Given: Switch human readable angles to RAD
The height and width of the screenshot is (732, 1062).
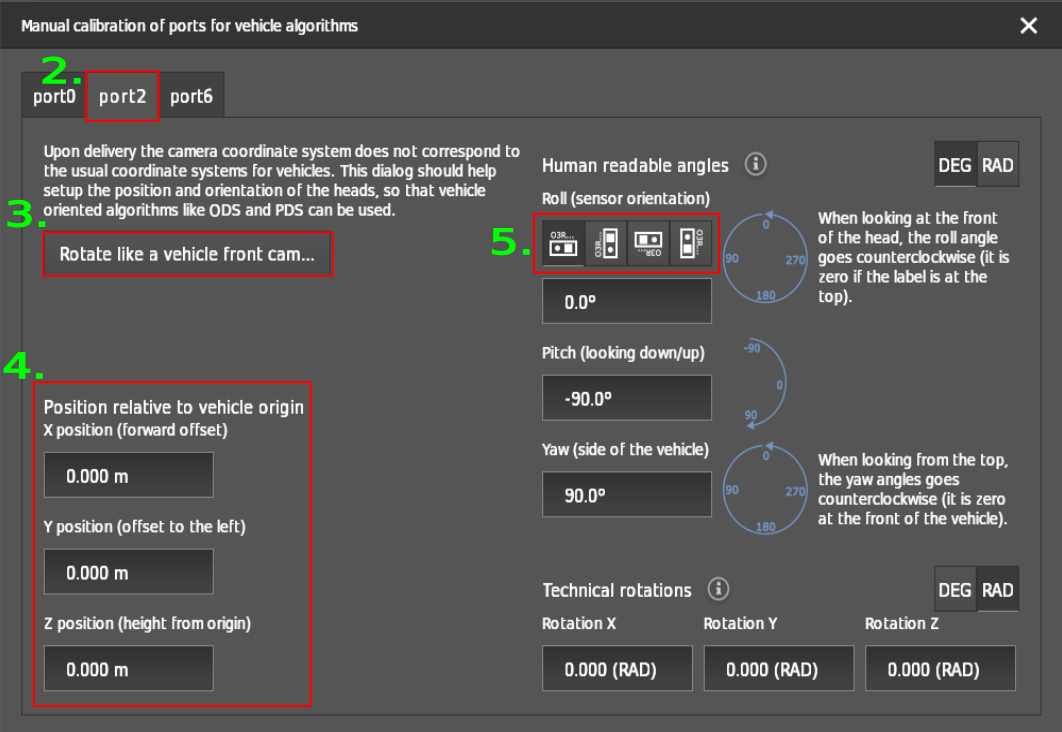Looking at the screenshot, I should click(x=997, y=165).
